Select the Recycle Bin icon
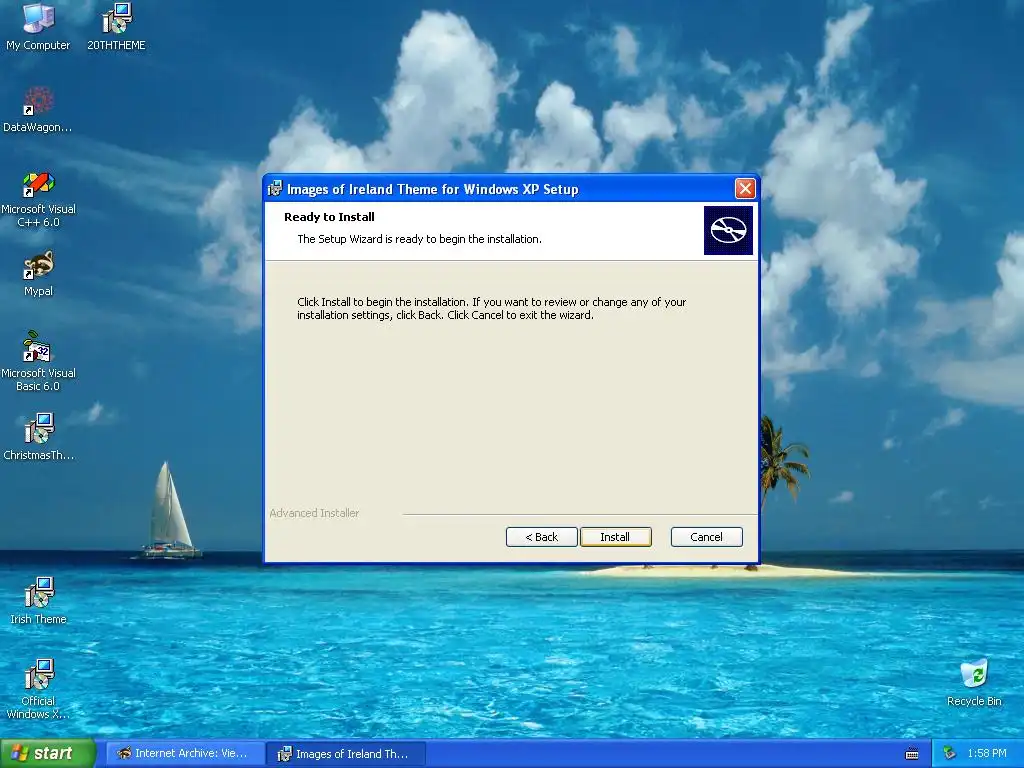The height and width of the screenshot is (768, 1024). coord(974,683)
